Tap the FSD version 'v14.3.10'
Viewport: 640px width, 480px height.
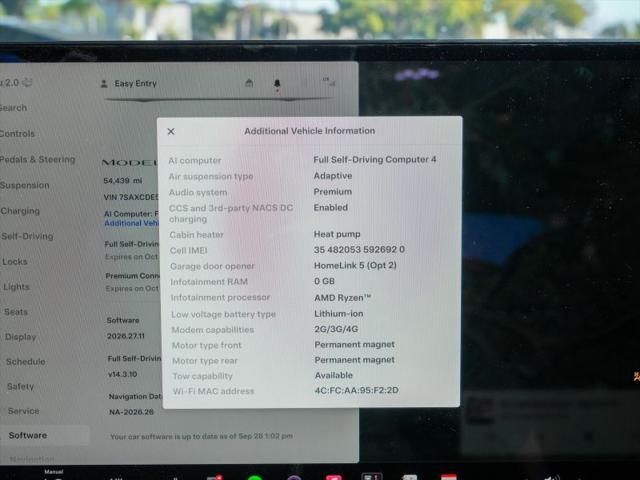[122, 374]
